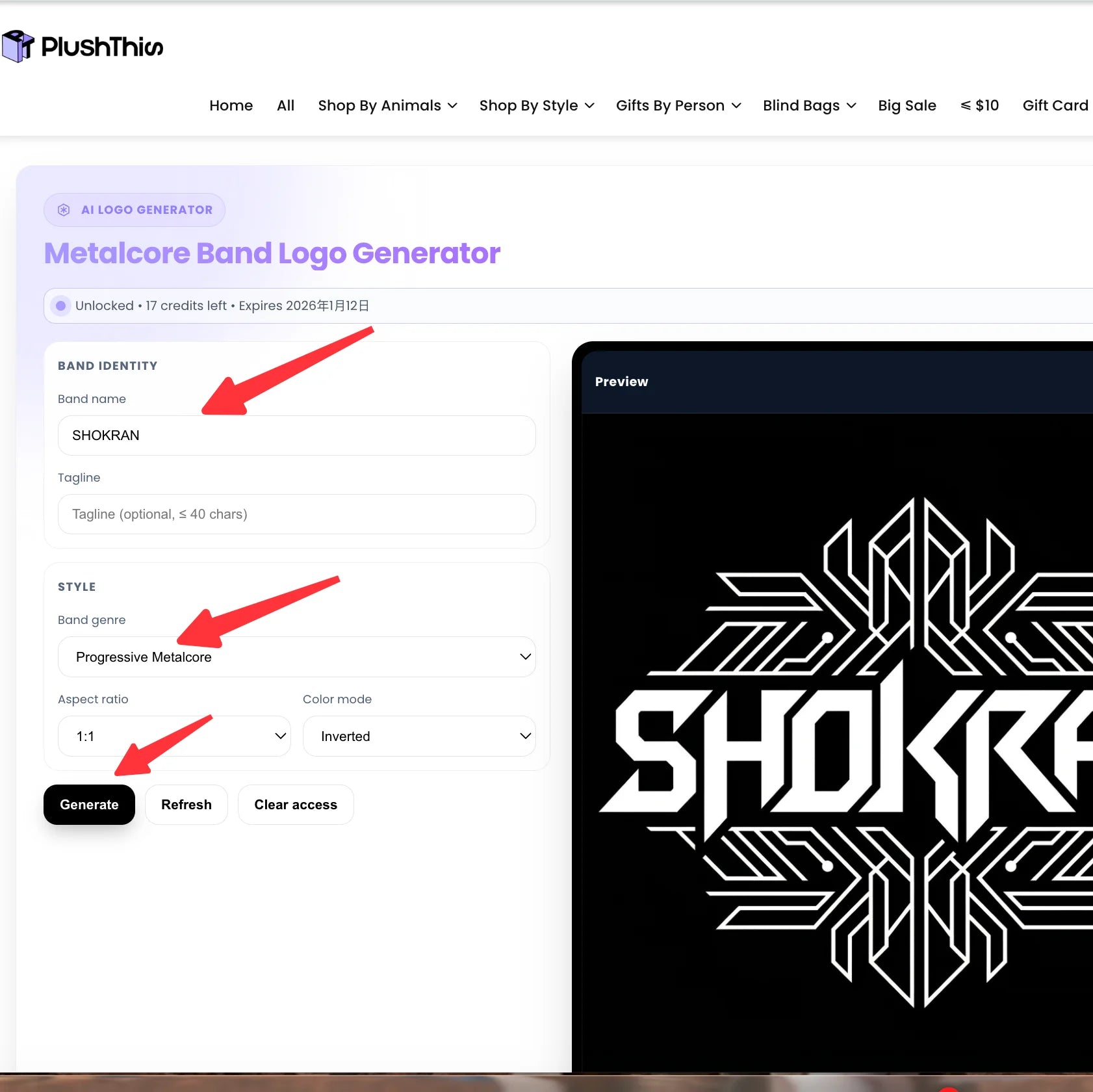Click the purple Unlocked status dot
1093x1092 pixels.
click(60, 305)
